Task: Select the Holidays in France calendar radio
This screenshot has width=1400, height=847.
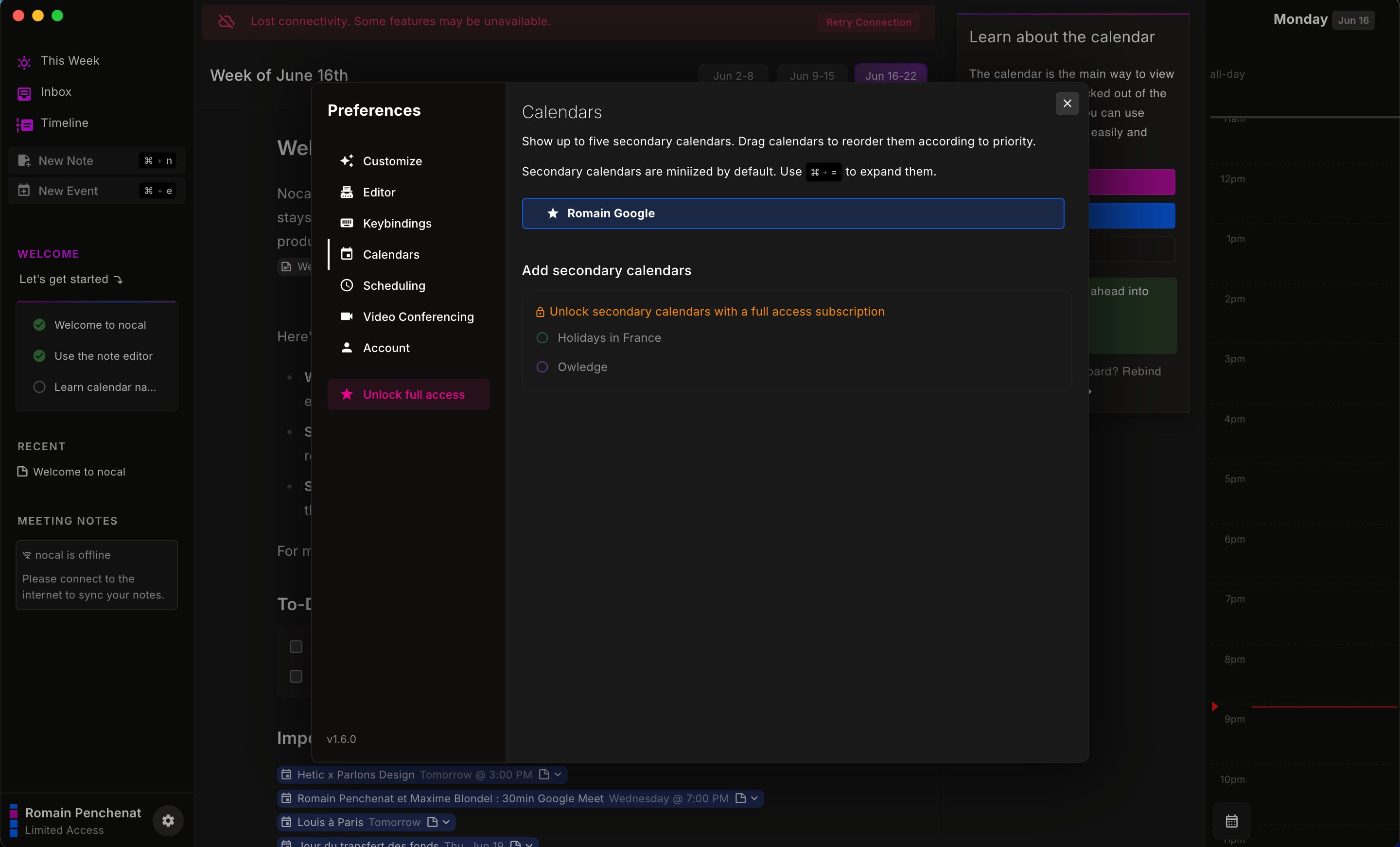Action: coord(542,337)
